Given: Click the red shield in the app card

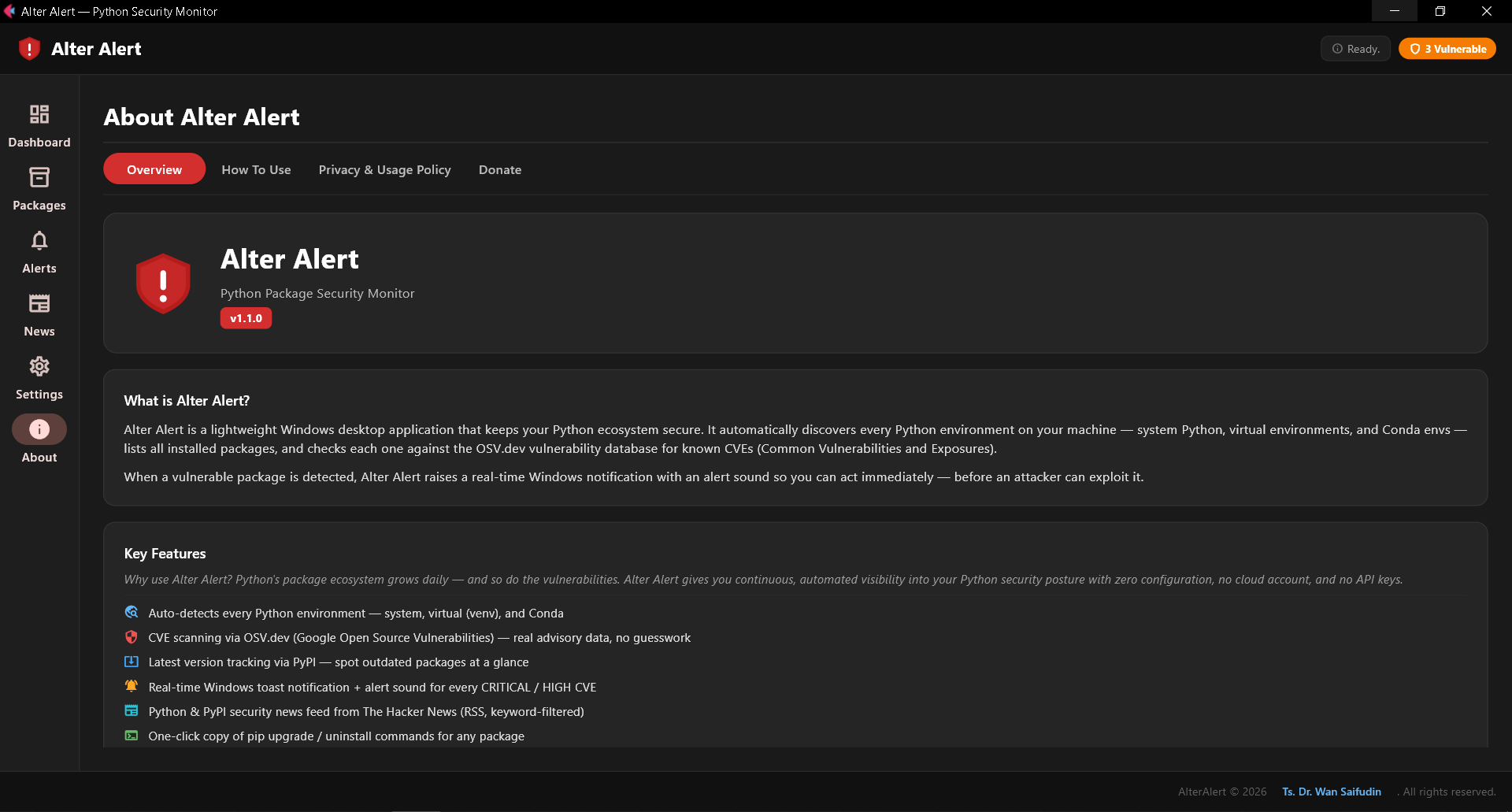Looking at the screenshot, I should click(x=163, y=283).
